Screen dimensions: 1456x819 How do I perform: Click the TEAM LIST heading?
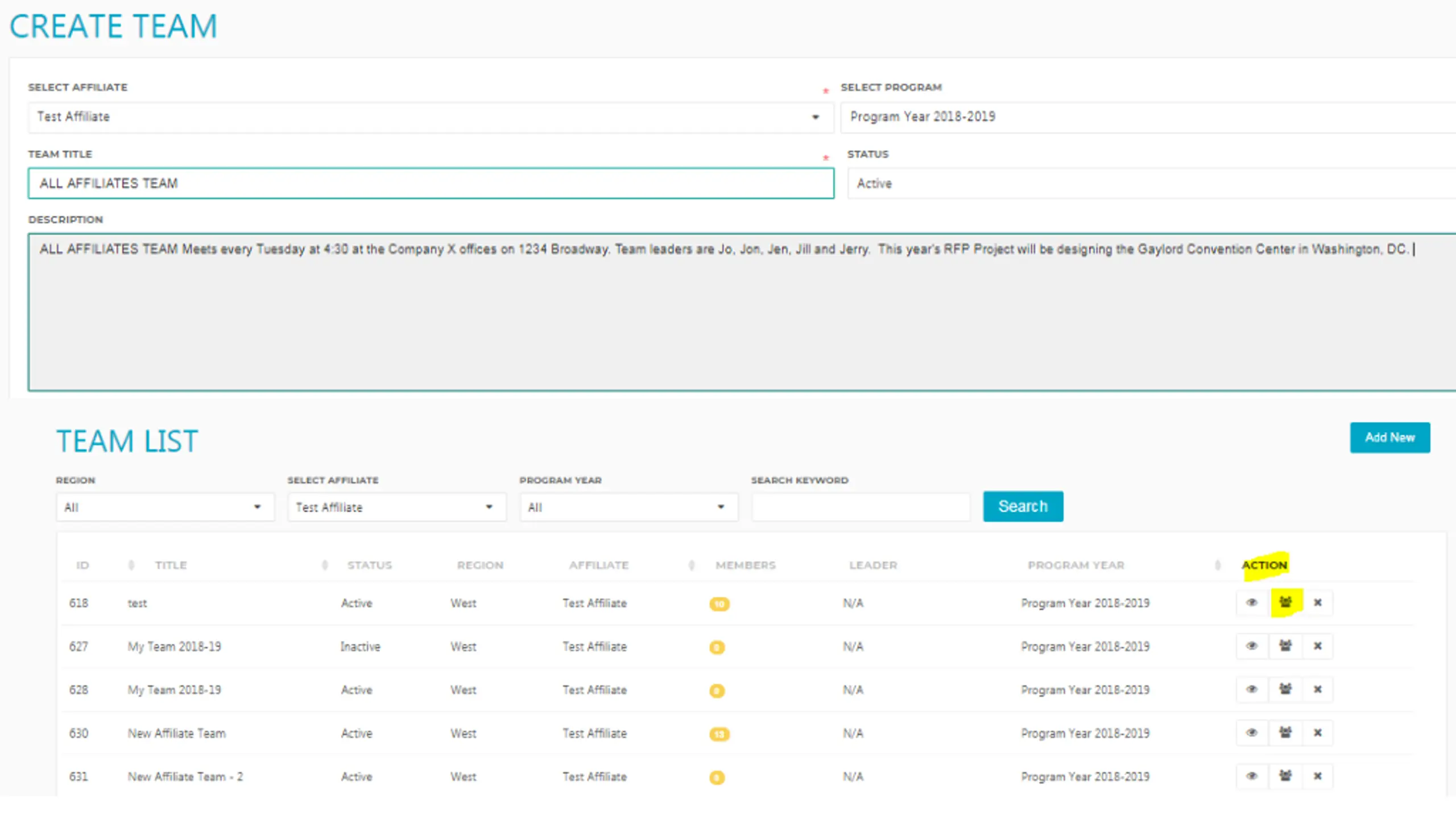pyautogui.click(x=127, y=441)
